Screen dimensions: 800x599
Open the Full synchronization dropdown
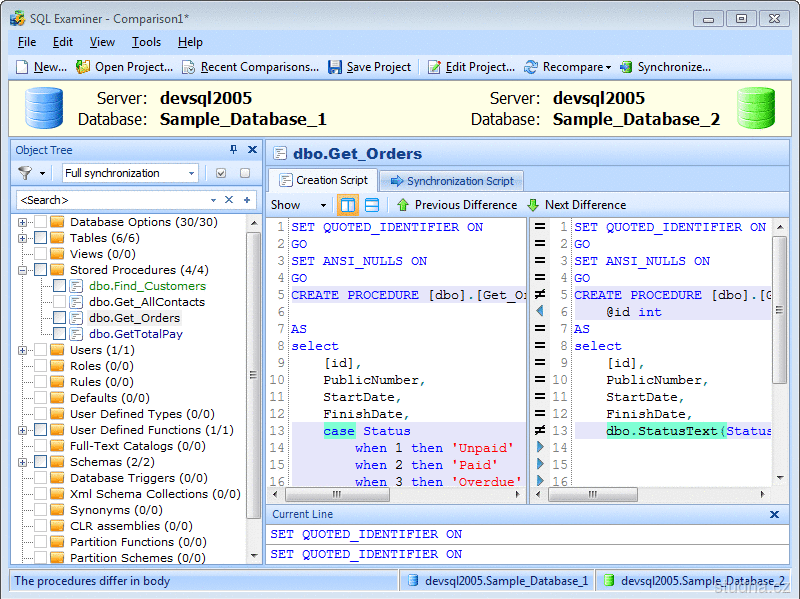191,173
